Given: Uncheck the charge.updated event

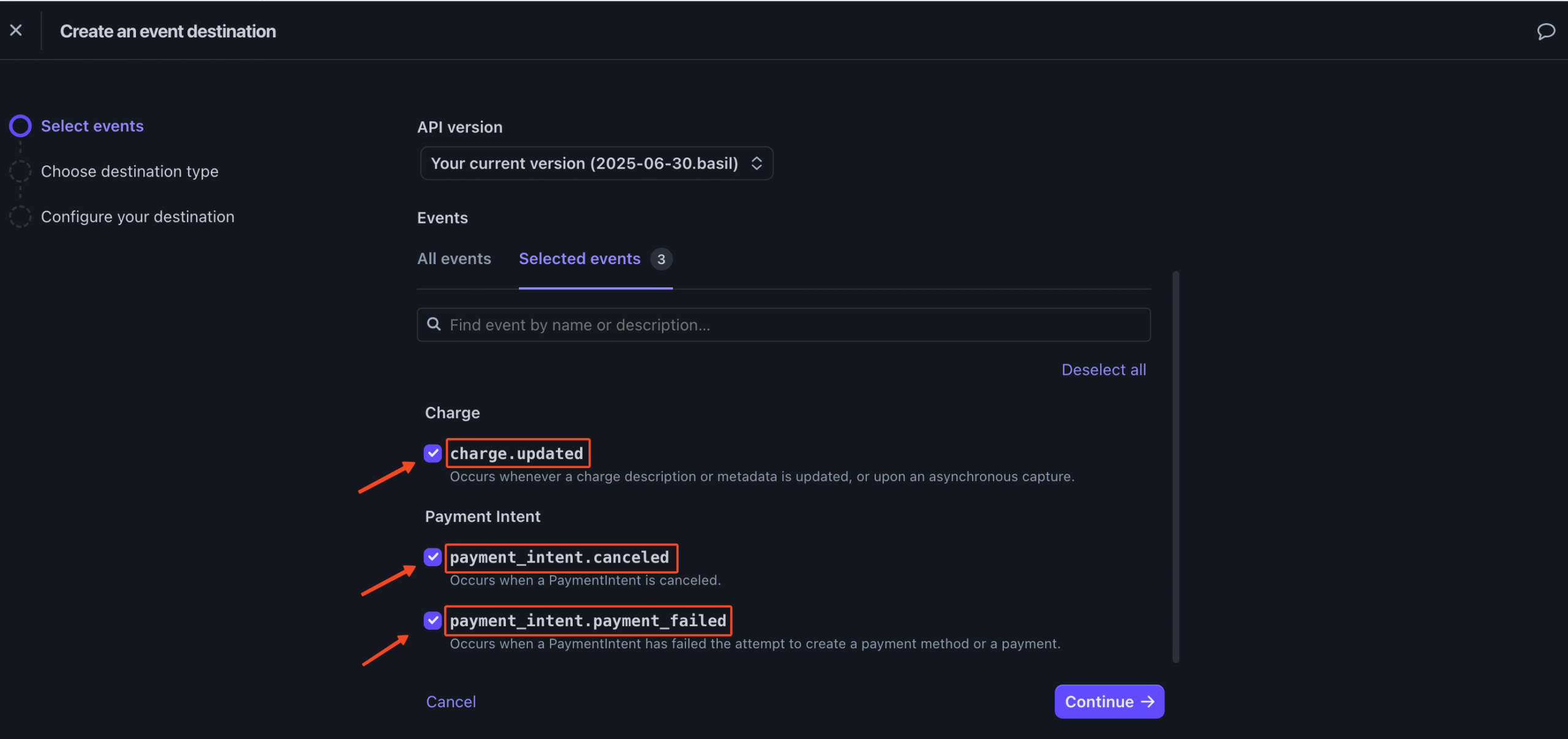Looking at the screenshot, I should pos(432,453).
